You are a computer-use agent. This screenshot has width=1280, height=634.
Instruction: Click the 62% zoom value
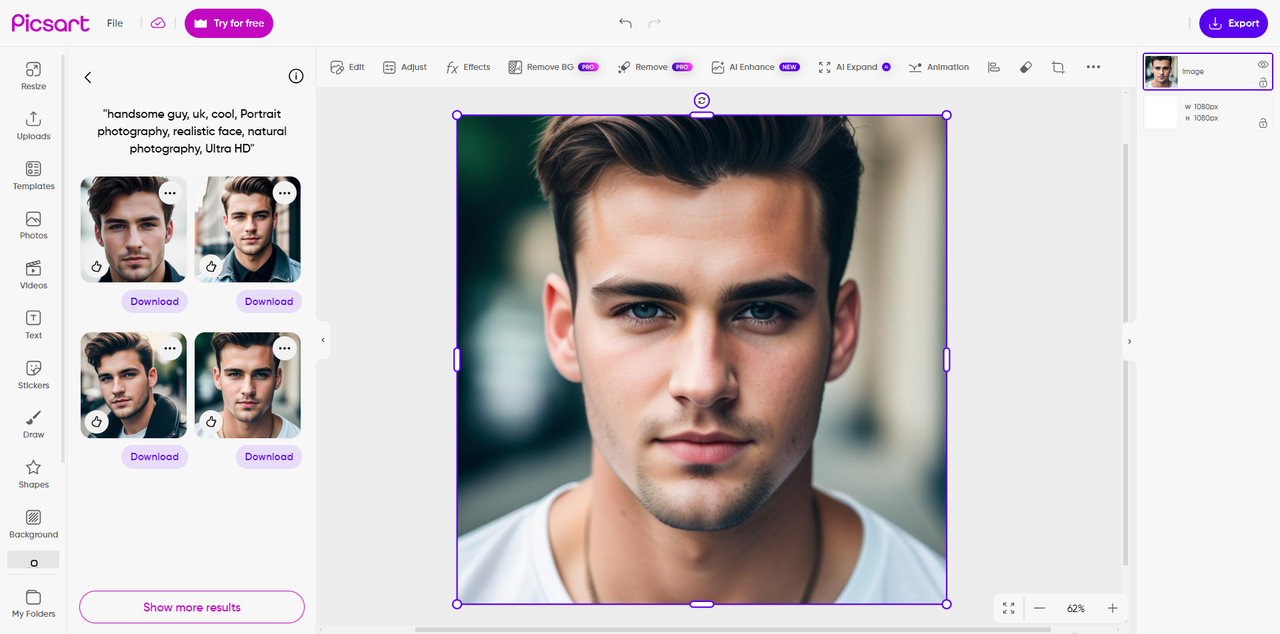tap(1076, 608)
